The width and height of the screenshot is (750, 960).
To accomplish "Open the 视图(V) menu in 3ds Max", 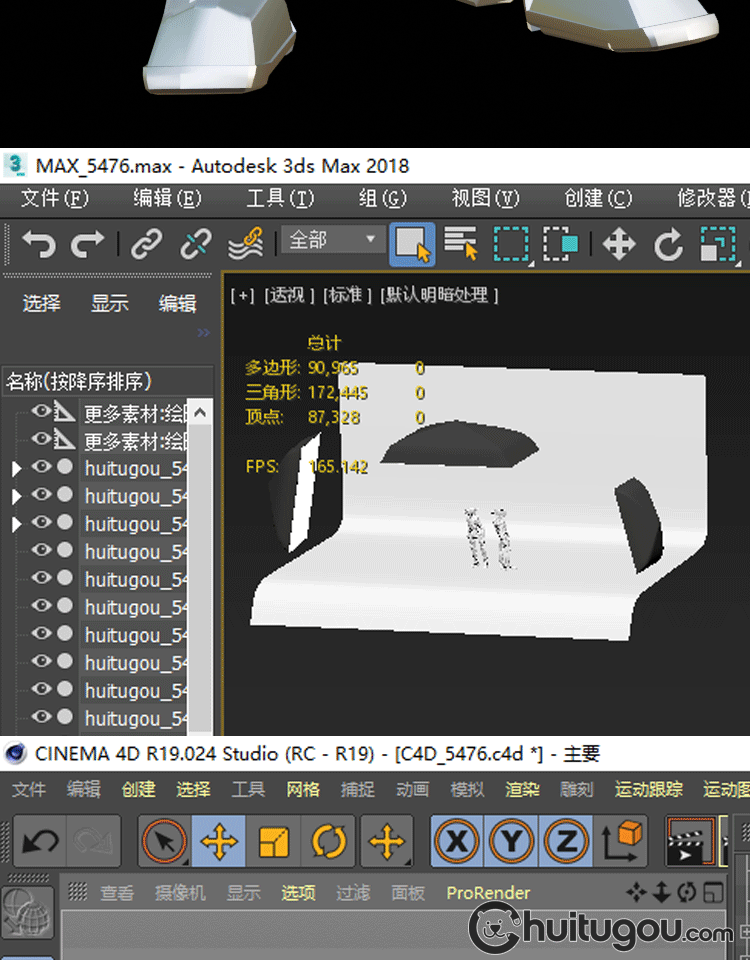I will pyautogui.click(x=485, y=198).
